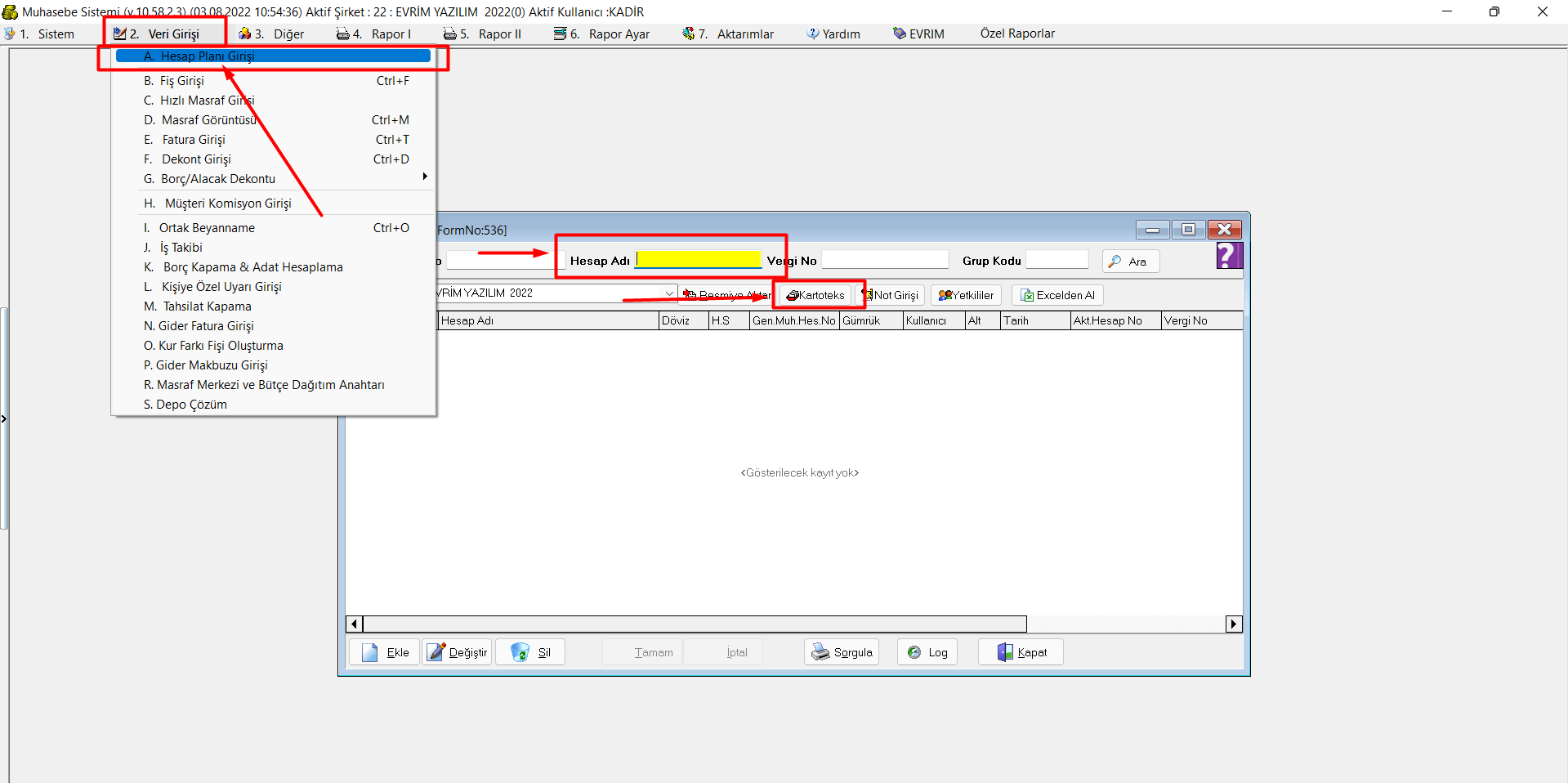Open Yetkililer authorized persons

pyautogui.click(x=966, y=295)
